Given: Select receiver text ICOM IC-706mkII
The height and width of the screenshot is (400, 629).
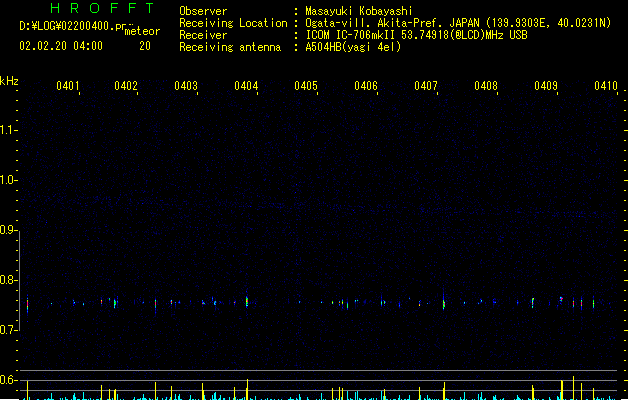Looking at the screenshot, I should [350, 35].
